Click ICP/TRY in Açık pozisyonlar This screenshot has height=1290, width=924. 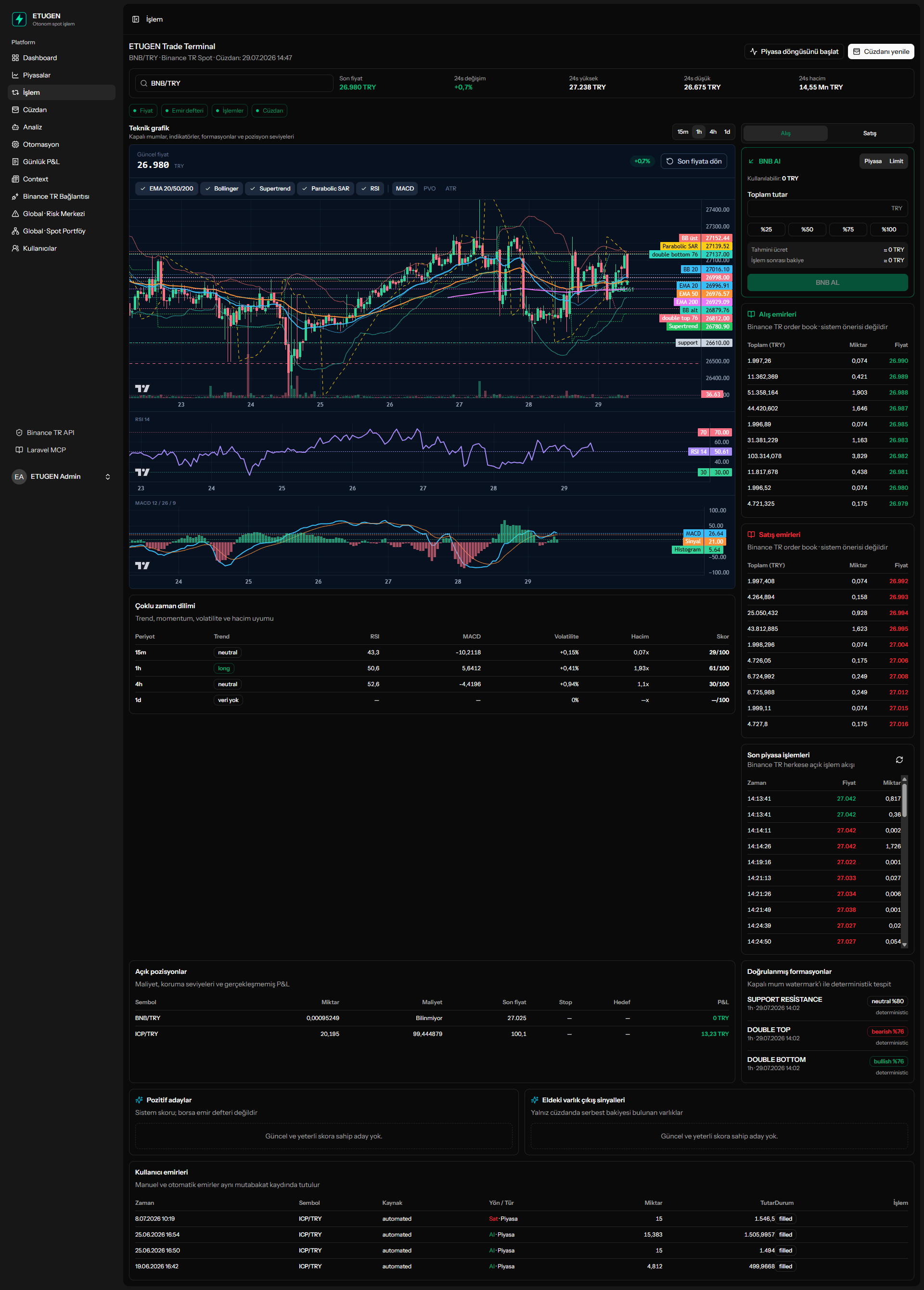pos(146,1034)
